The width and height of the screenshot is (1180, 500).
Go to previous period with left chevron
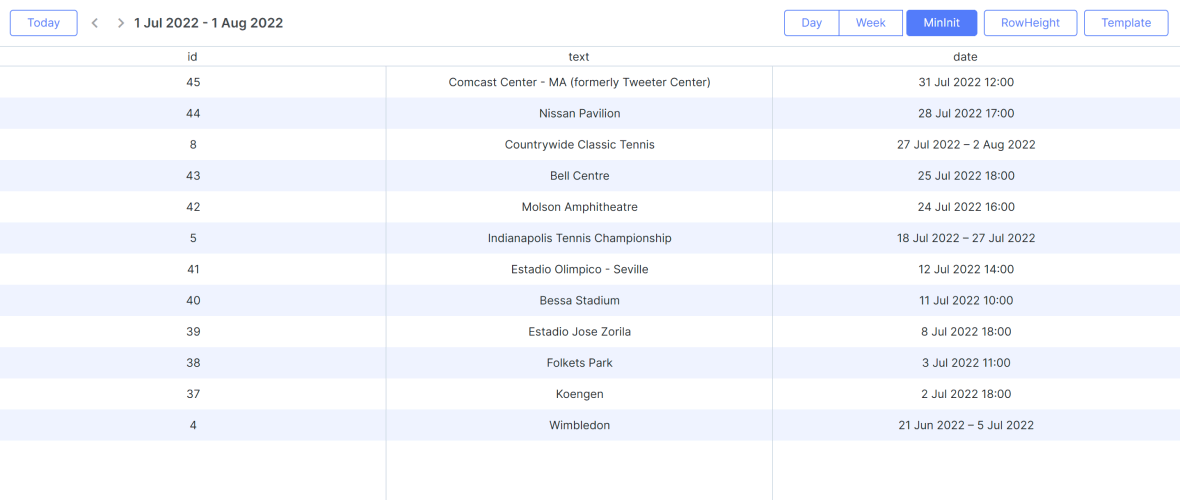(95, 23)
